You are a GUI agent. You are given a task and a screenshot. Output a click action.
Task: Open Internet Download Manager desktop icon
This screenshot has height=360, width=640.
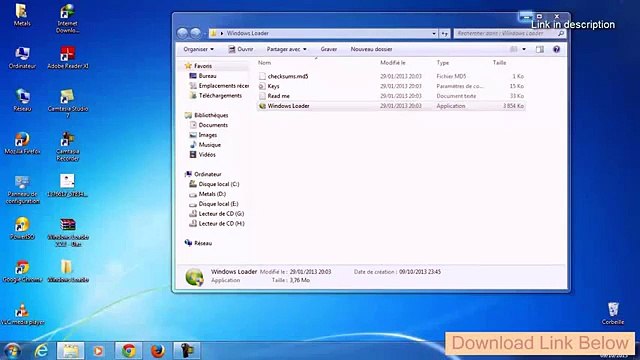tap(67, 18)
